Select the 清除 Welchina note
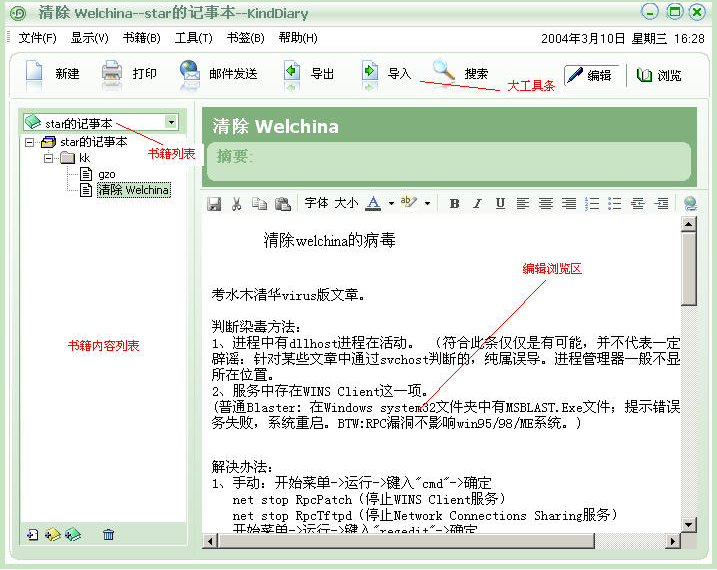Screen dimensions: 717x570 point(134,190)
